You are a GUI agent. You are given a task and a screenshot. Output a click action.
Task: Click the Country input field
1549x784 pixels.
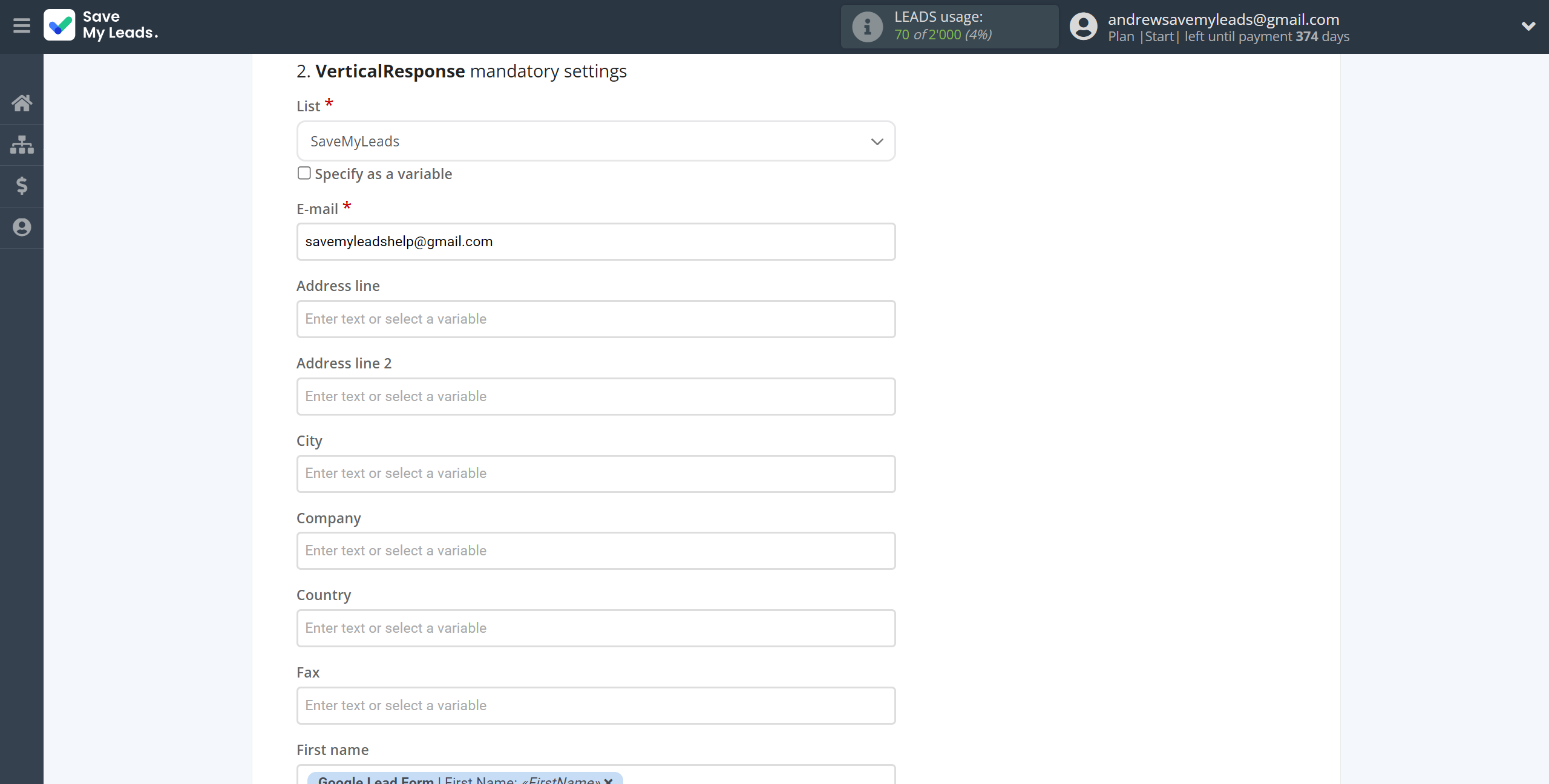pyautogui.click(x=596, y=628)
